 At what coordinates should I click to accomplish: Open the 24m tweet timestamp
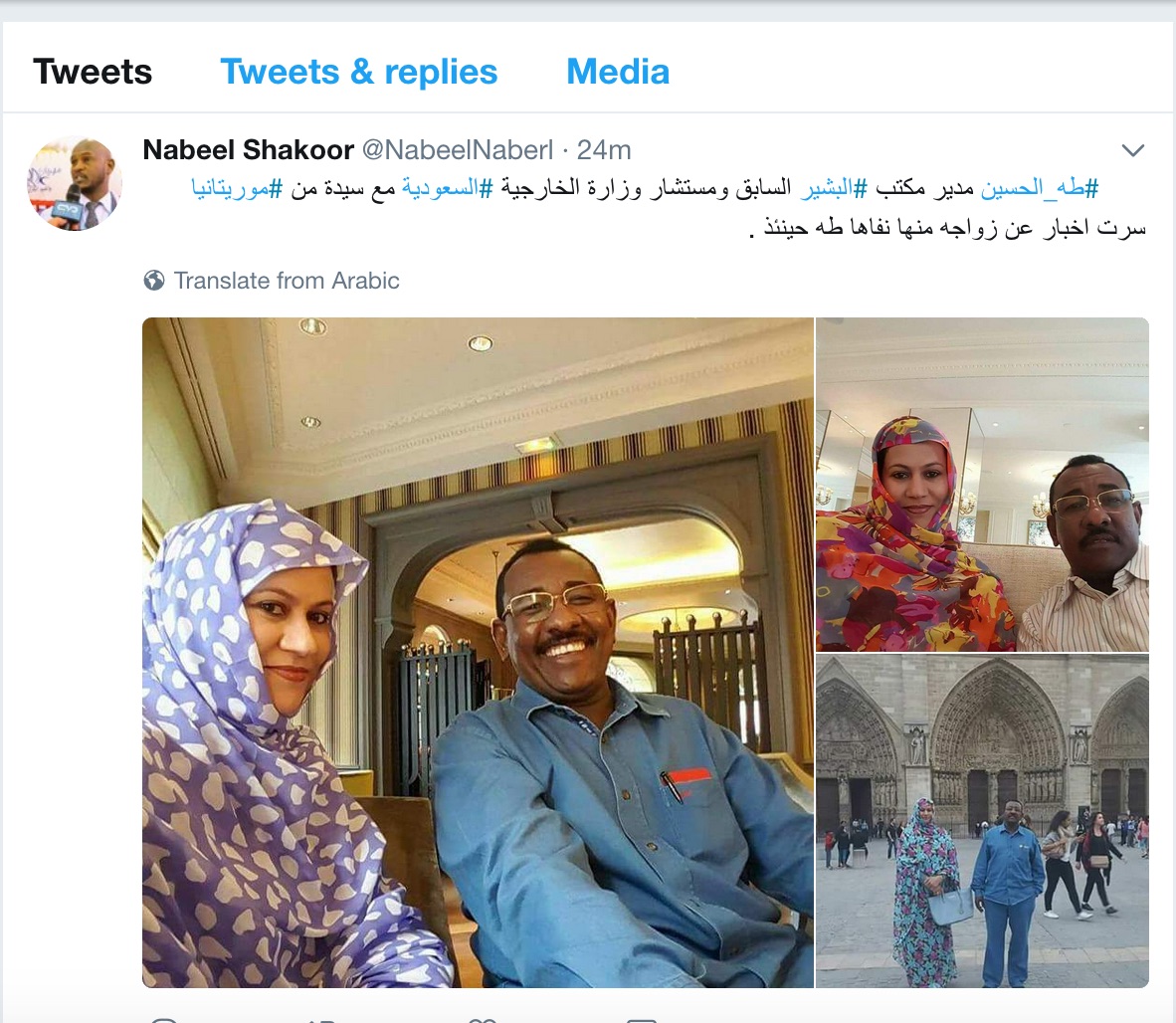pyautogui.click(x=604, y=150)
